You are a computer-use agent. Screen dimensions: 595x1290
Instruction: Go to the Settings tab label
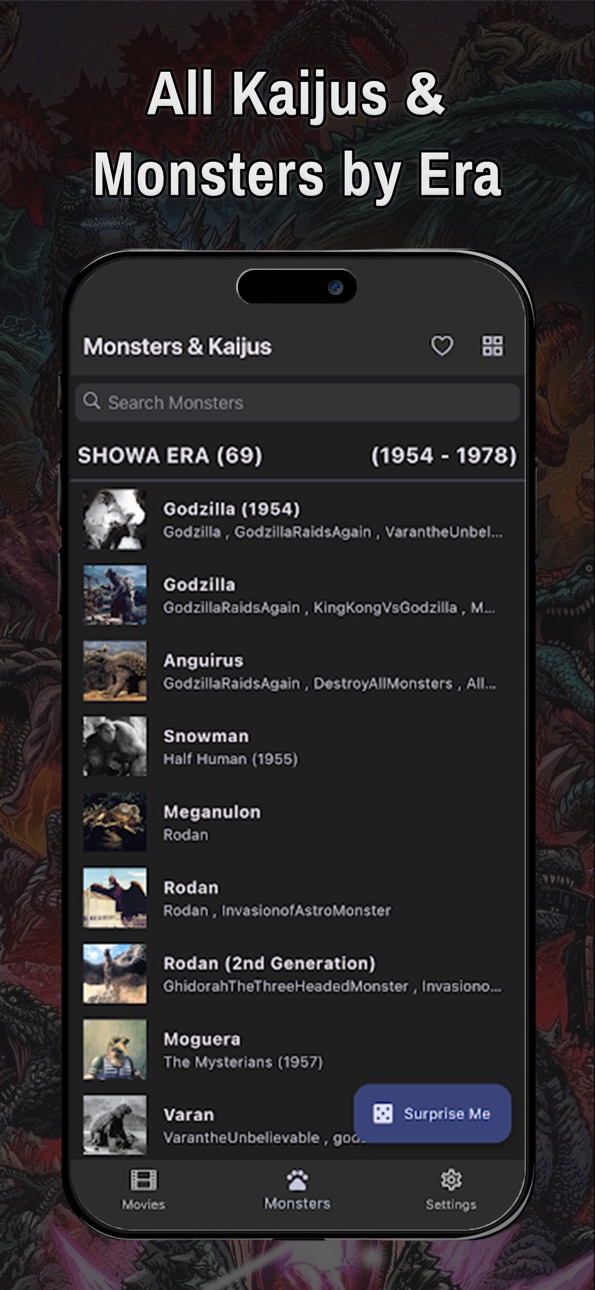point(451,1204)
